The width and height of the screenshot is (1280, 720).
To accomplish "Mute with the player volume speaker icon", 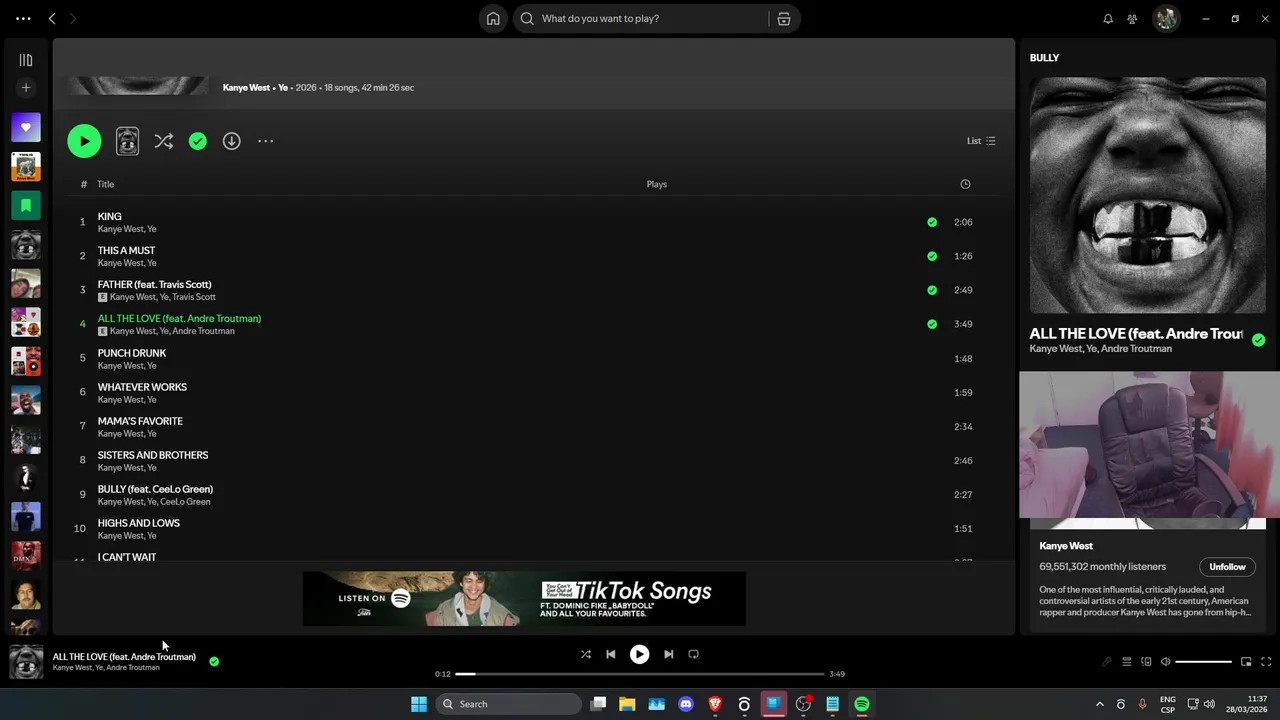I will click(1165, 662).
